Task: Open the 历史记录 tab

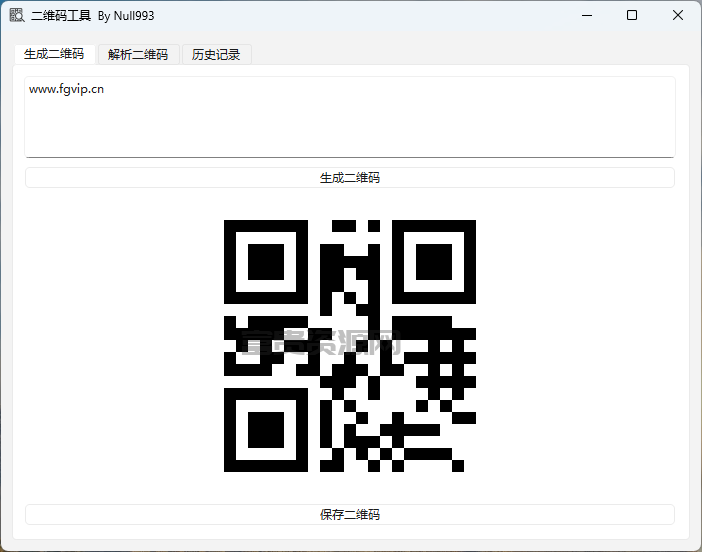Action: [216, 55]
